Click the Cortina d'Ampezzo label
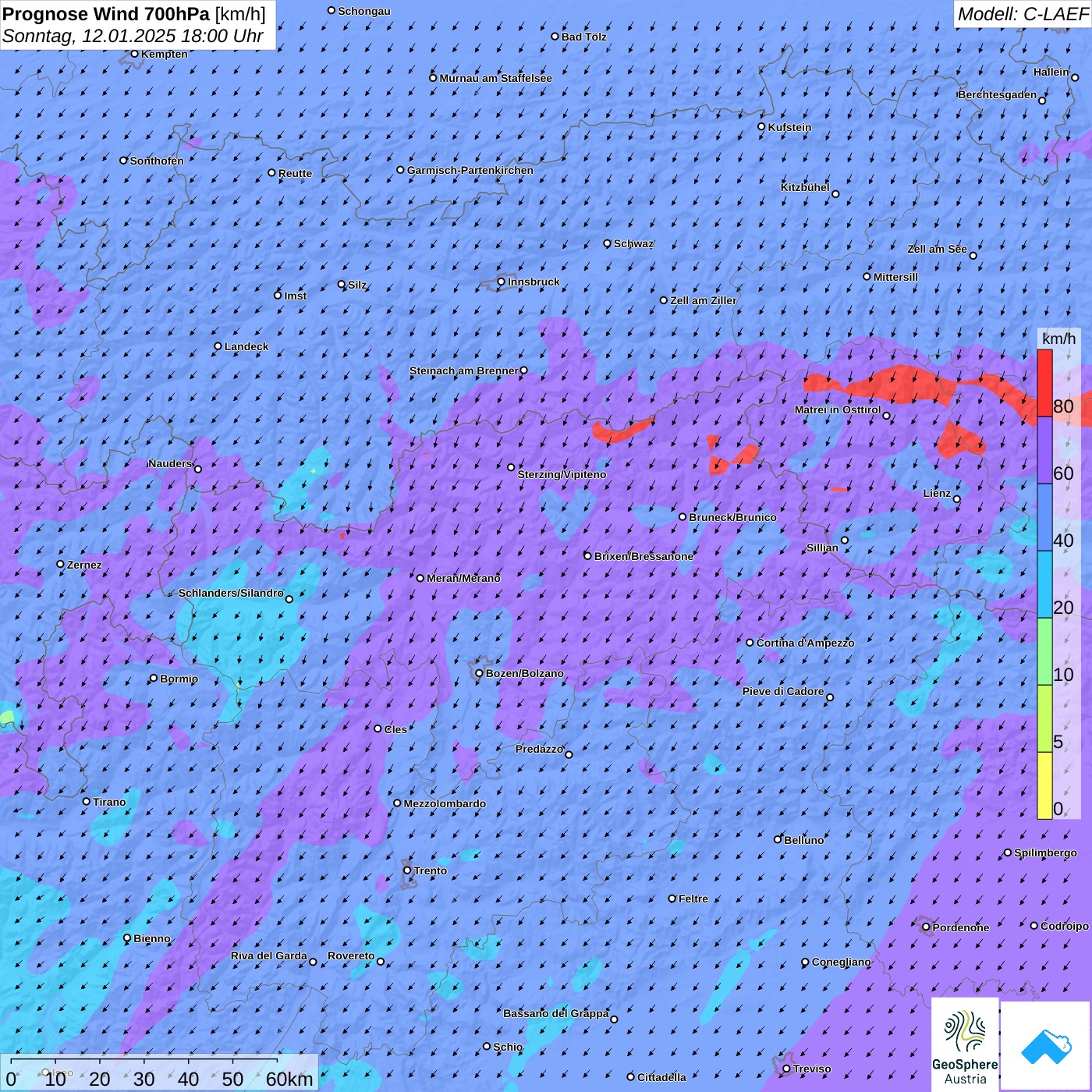This screenshot has height=1092, width=1092. coord(805,643)
